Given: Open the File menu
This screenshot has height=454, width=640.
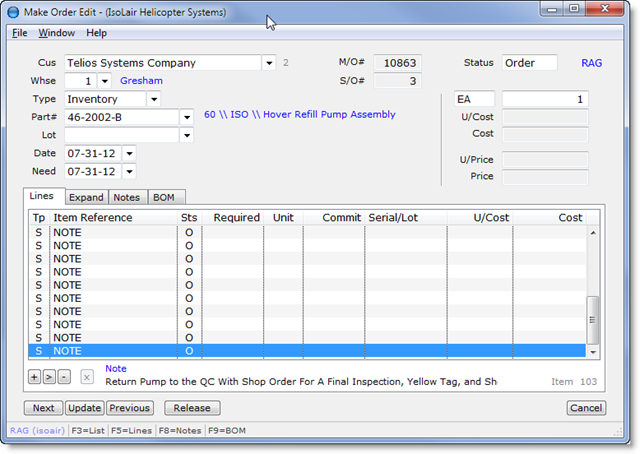Looking at the screenshot, I should [x=20, y=33].
